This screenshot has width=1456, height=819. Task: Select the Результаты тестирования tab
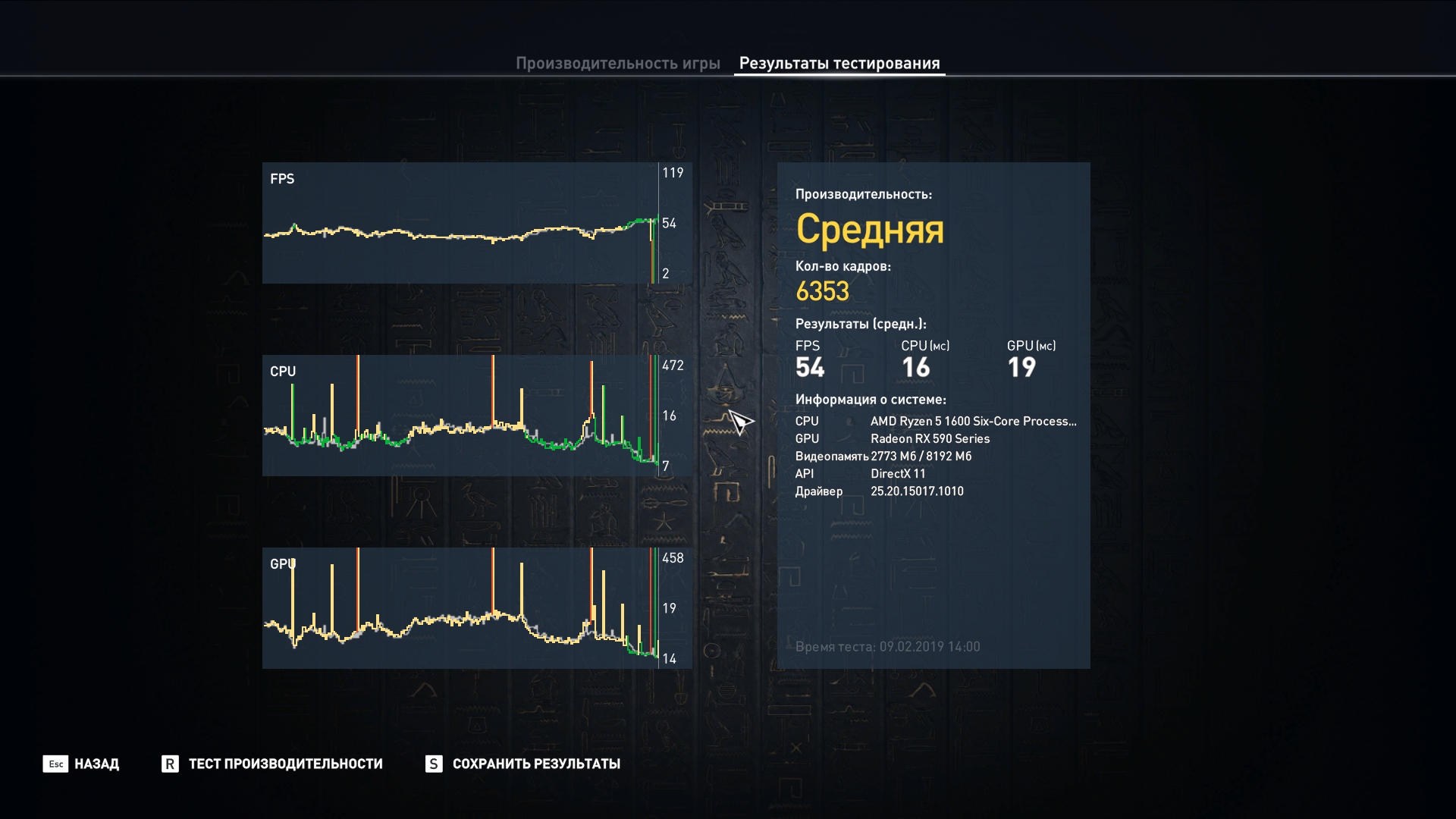point(839,64)
